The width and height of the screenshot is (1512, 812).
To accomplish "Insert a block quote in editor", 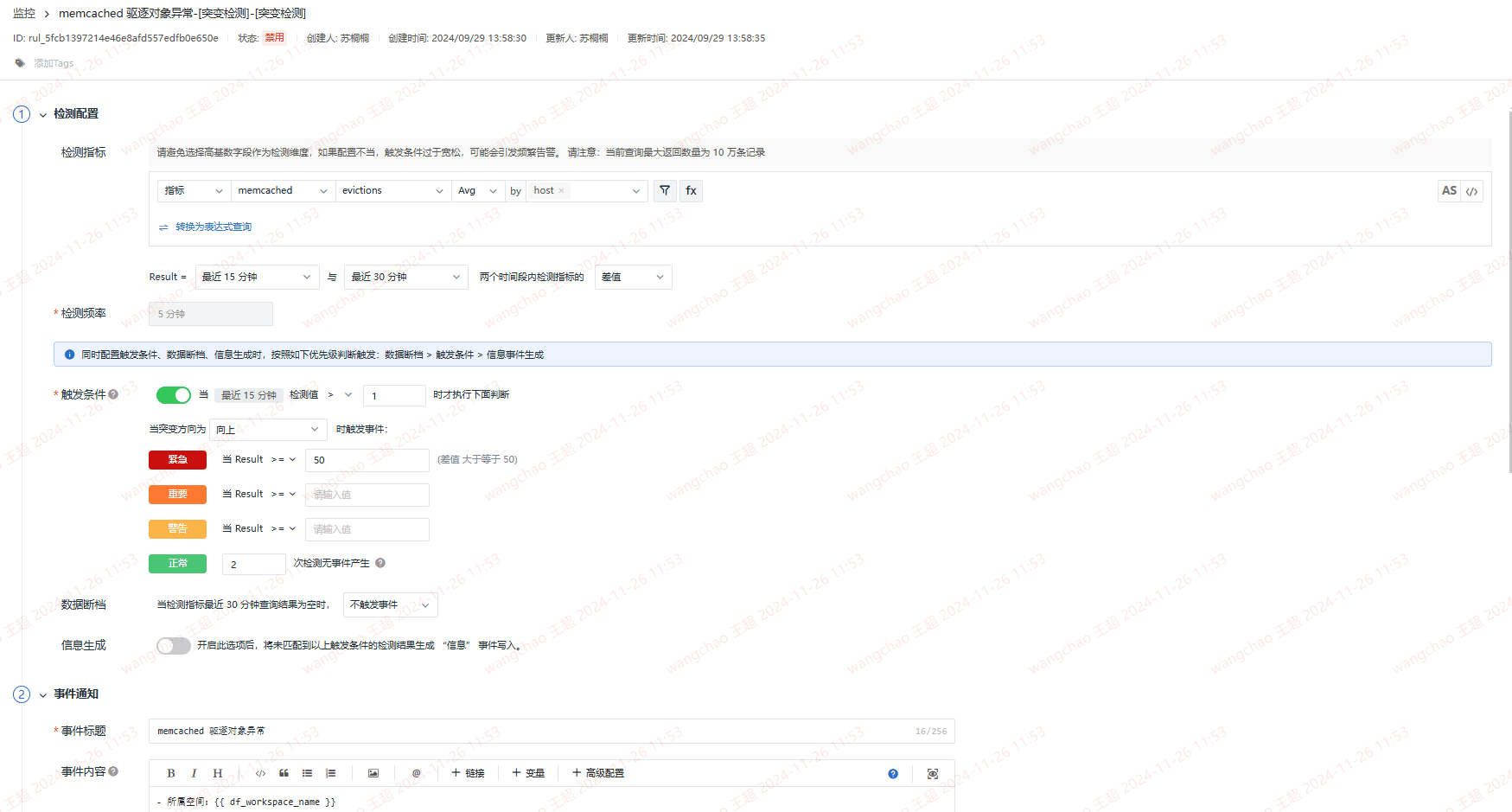I will pyautogui.click(x=284, y=773).
